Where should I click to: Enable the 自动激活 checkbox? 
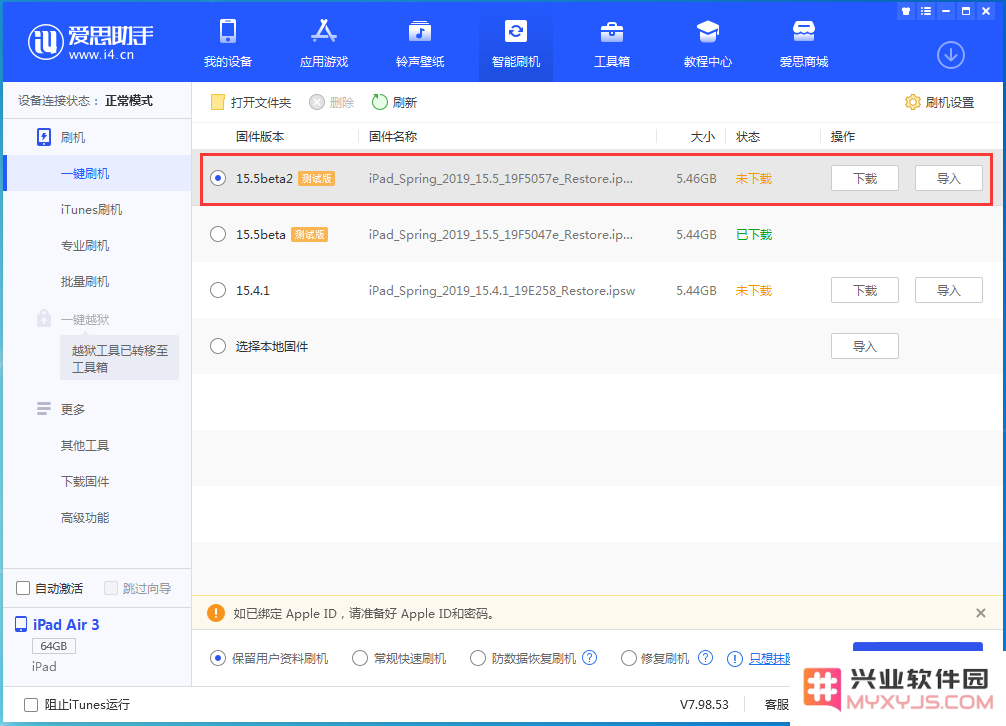pyautogui.click(x=23, y=588)
